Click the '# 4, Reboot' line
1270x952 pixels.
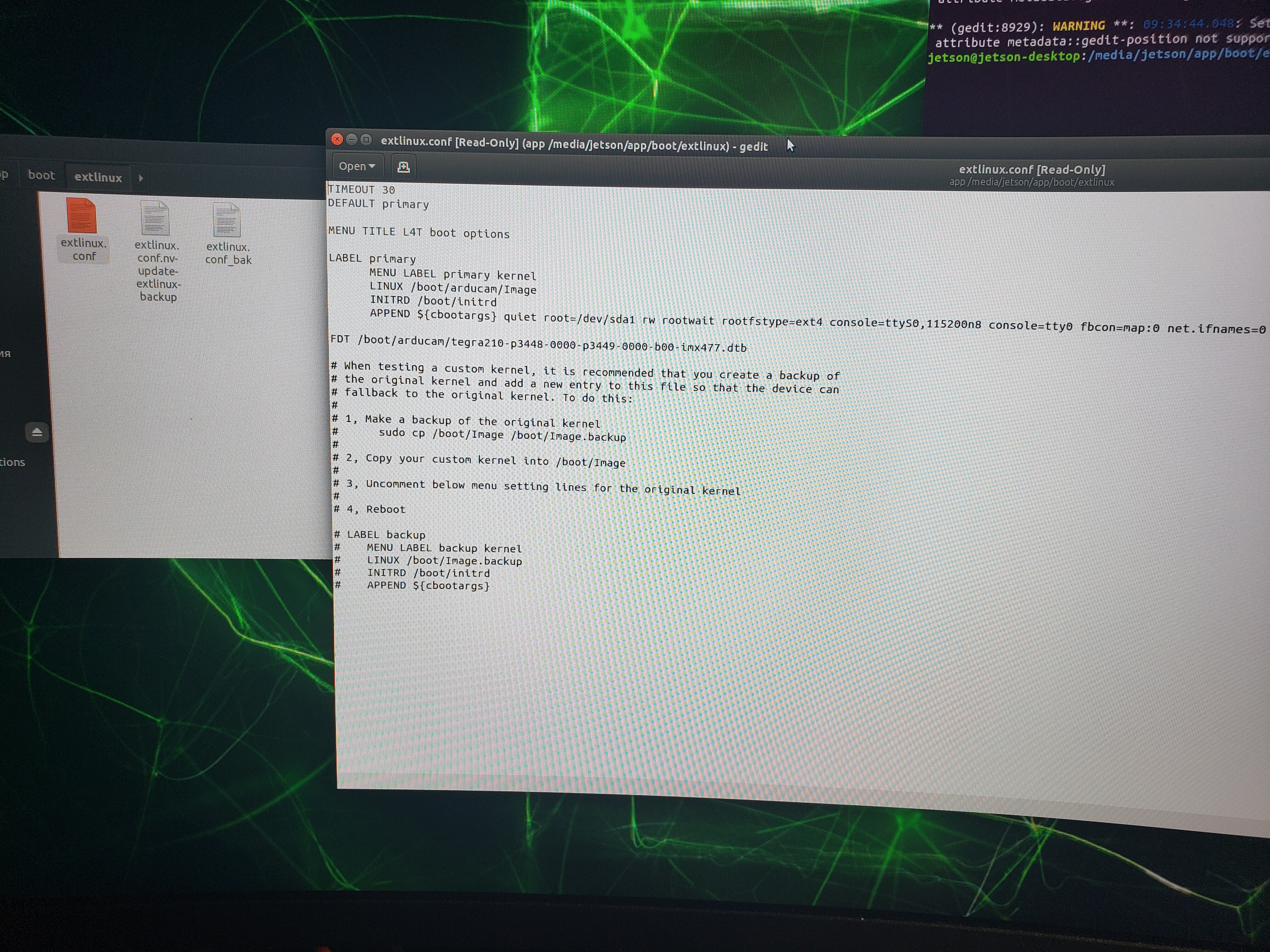click(x=369, y=509)
